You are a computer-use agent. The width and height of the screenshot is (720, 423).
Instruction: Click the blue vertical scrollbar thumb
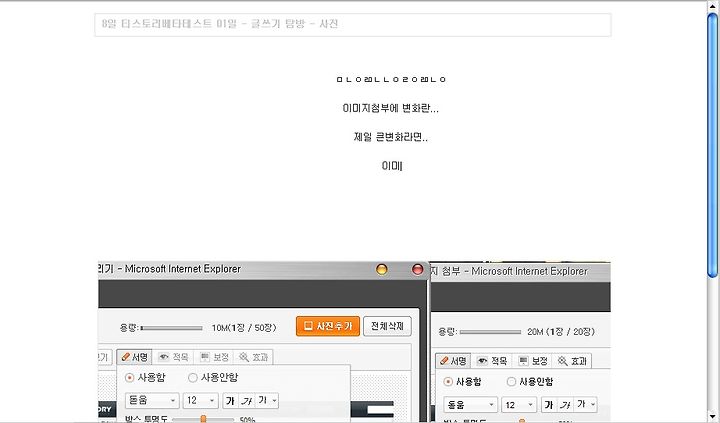tap(713, 145)
